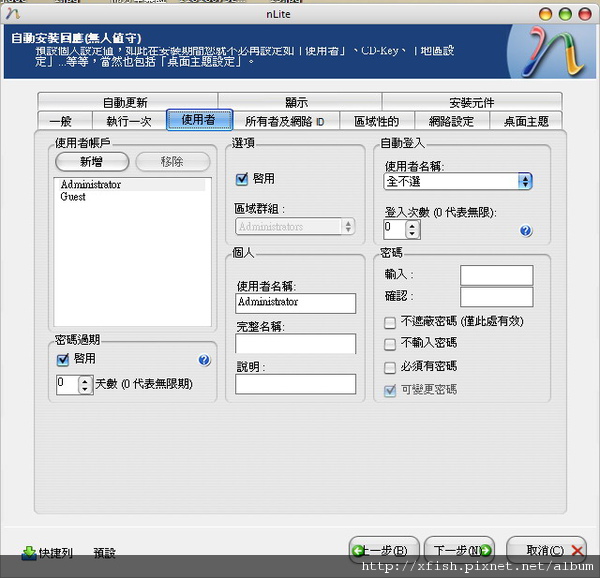The width and height of the screenshot is (600, 578).
Task: Click the 確認 password field
Action: [x=497, y=297]
